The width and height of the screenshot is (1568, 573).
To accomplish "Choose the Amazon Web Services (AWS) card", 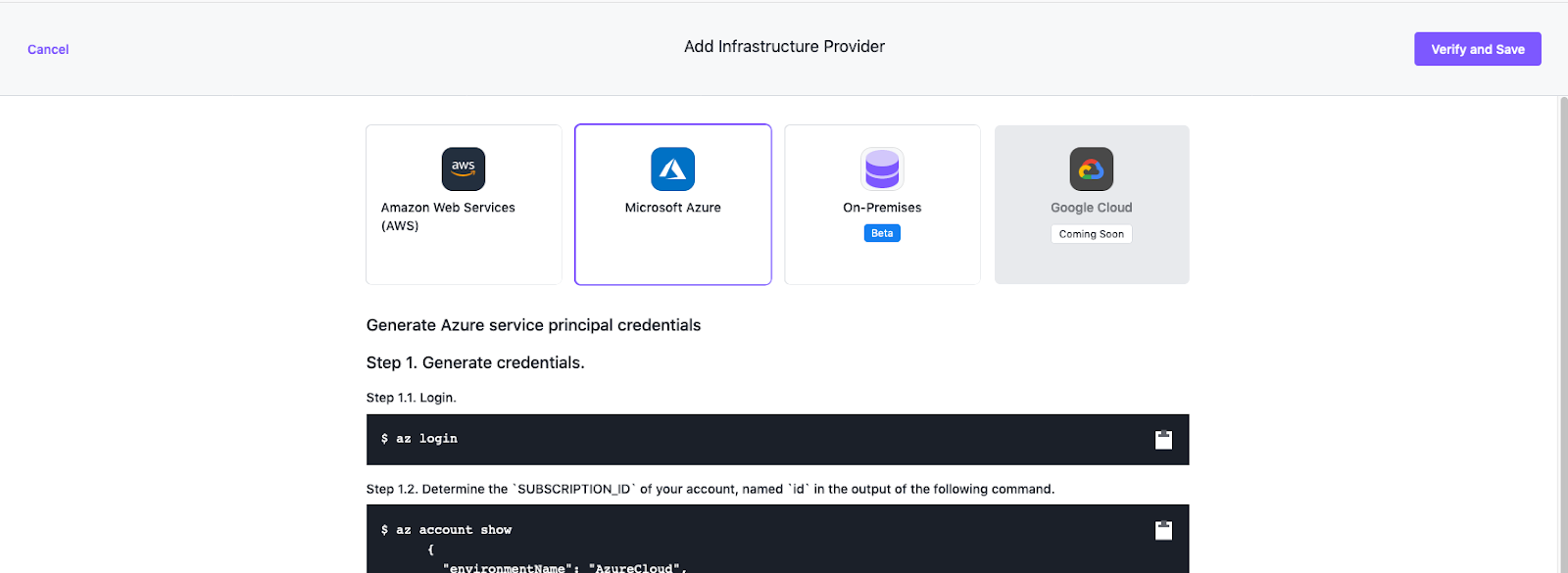I will [x=464, y=205].
